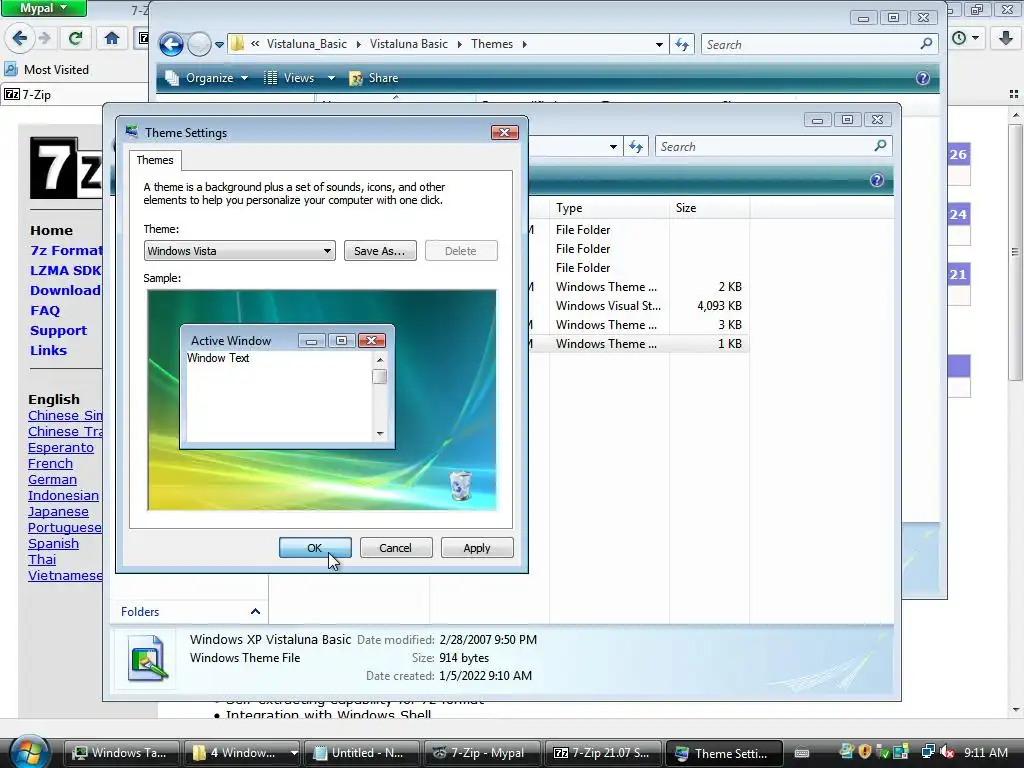Click Recycle Bin in the theme sample preview
This screenshot has height=768, width=1024.
point(461,485)
